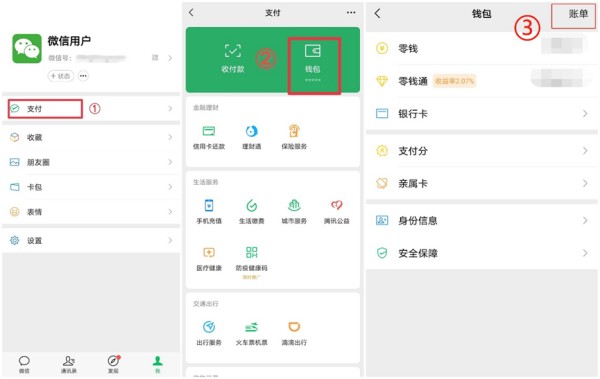
Task: Tap the 状态 status button
Action: click(60, 76)
